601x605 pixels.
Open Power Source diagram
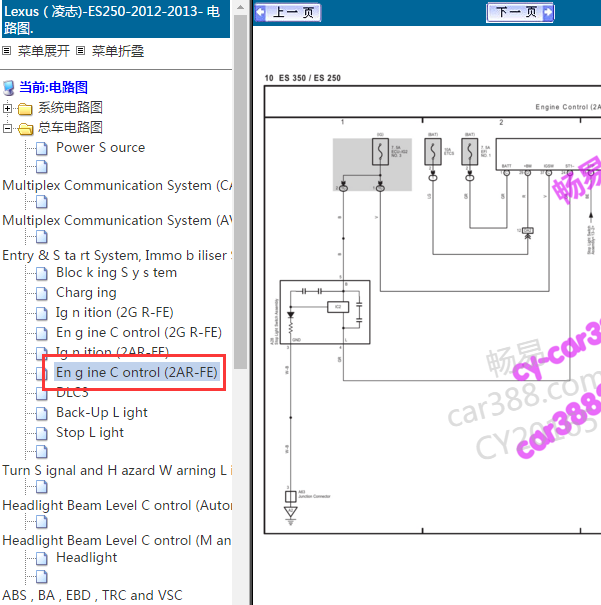(x=100, y=147)
